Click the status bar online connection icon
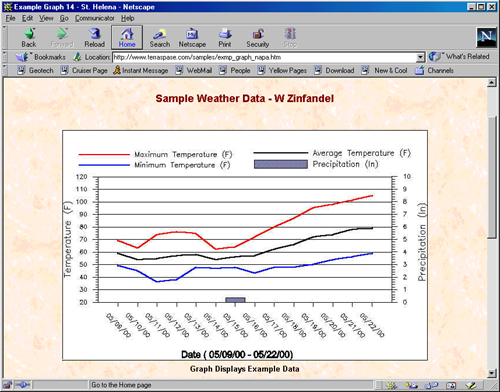The width and height of the screenshot is (500, 392). 23,385
